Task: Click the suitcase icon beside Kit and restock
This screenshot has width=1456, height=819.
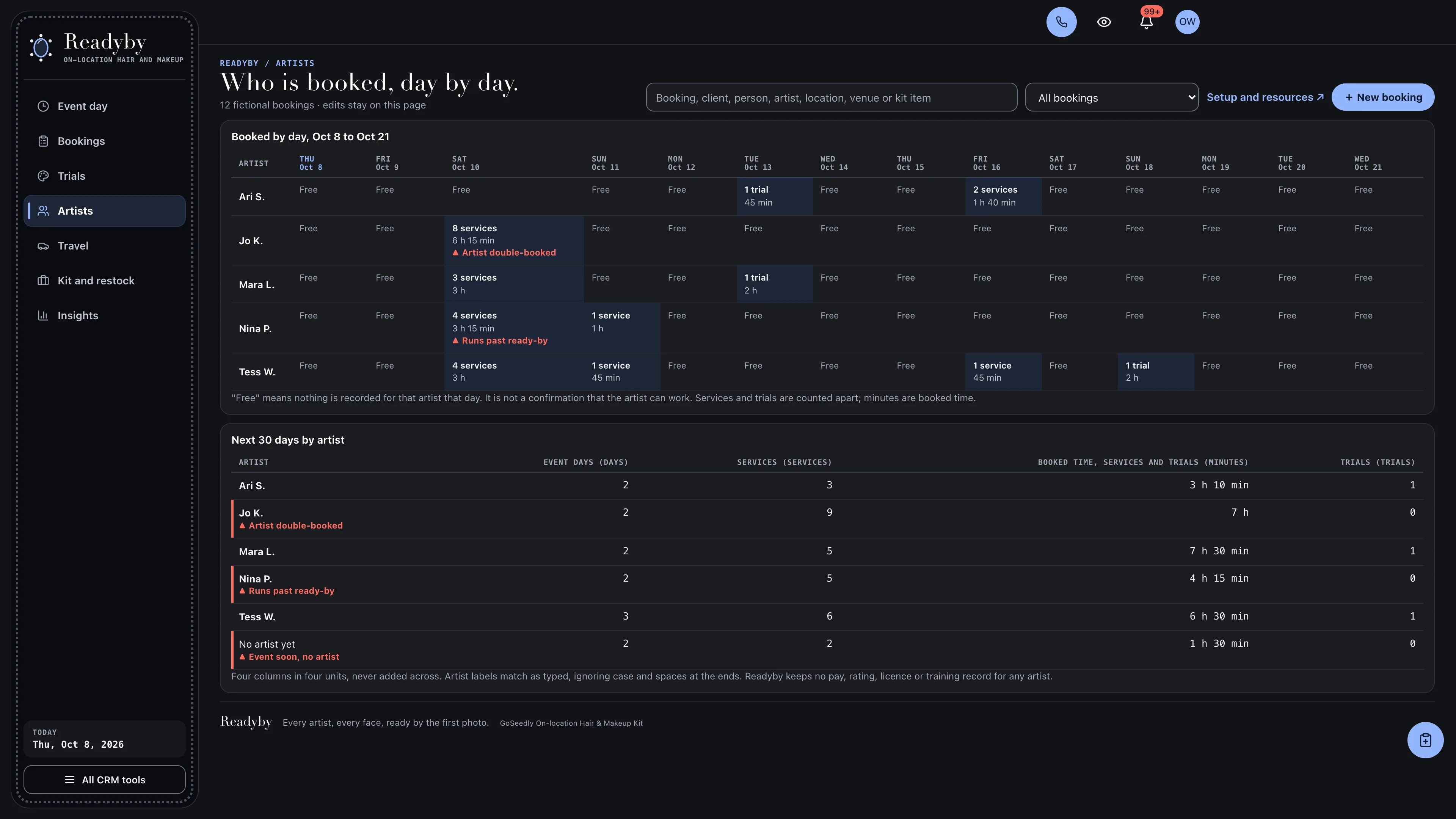Action: tap(43, 281)
